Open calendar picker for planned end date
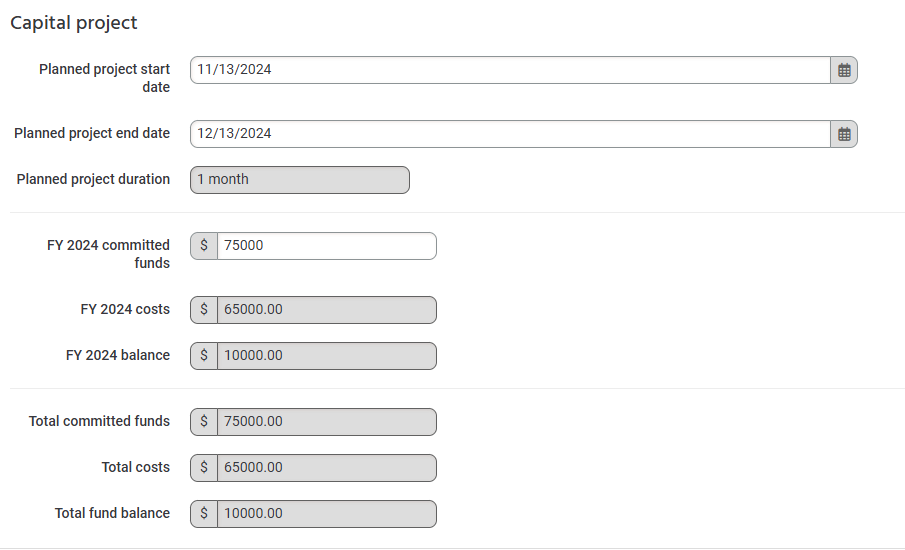This screenshot has width=905, height=550. pyautogui.click(x=844, y=134)
